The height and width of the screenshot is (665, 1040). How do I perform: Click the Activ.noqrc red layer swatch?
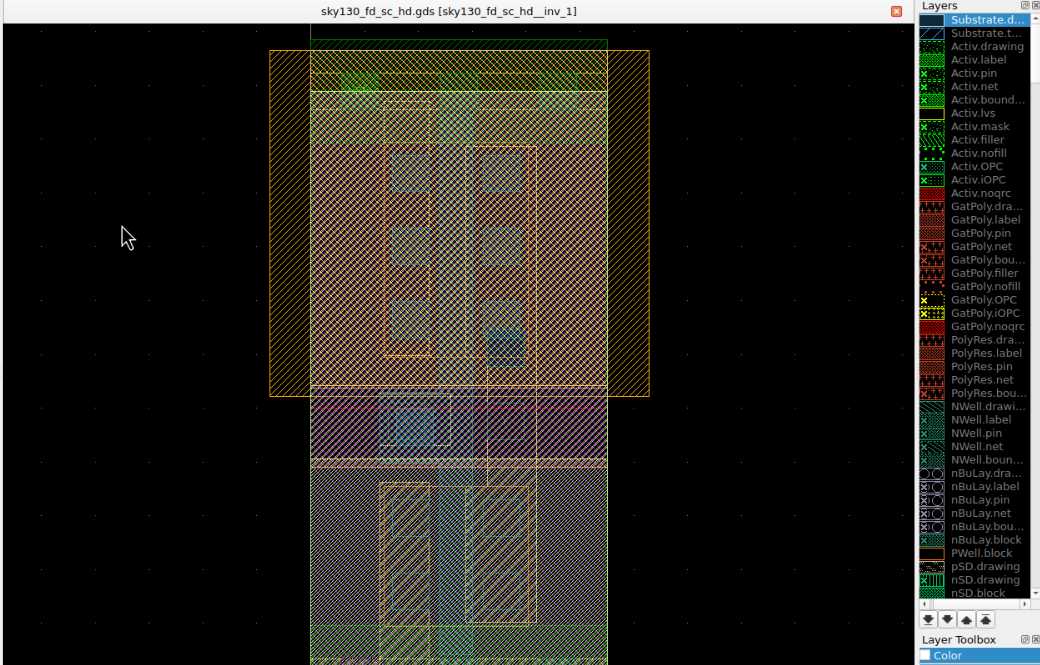[931, 193]
